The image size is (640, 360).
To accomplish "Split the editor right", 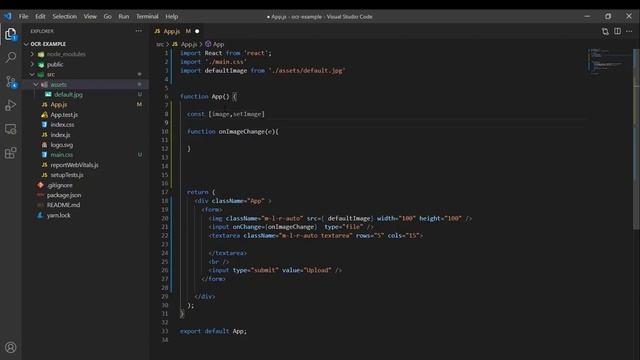I will (618, 31).
